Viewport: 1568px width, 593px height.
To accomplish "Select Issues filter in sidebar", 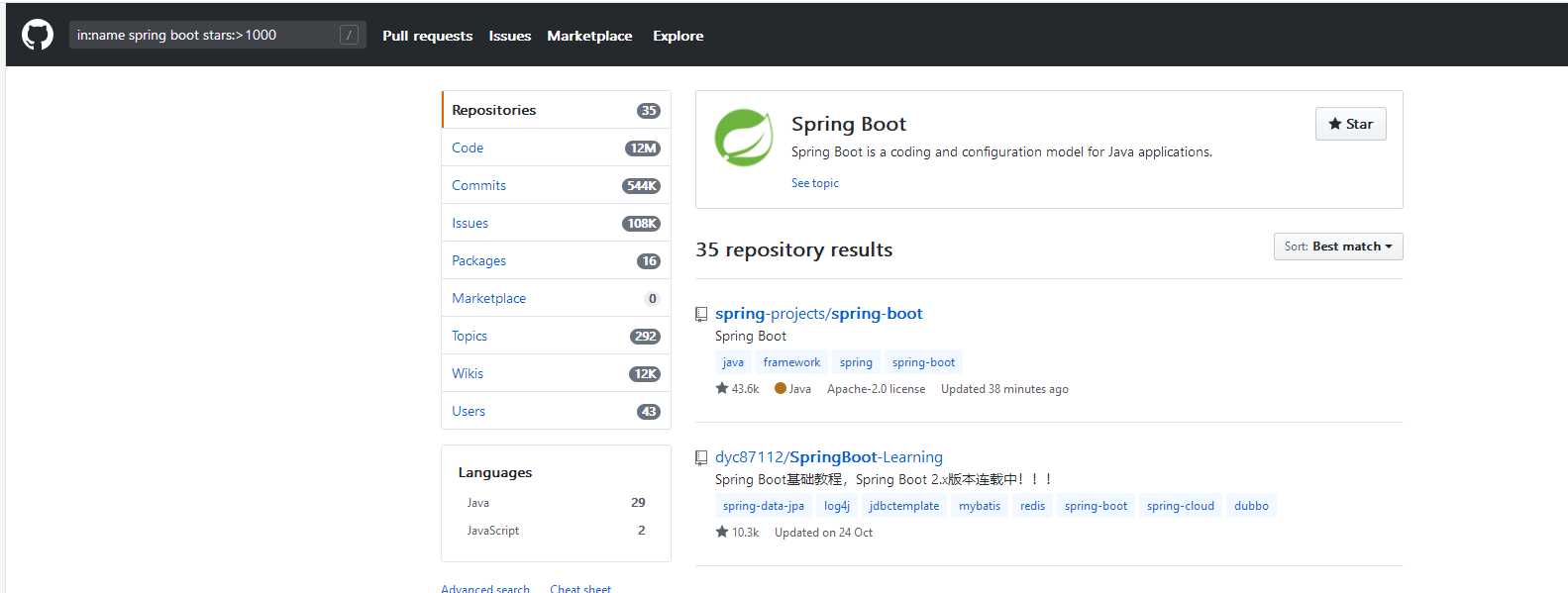I will (556, 223).
